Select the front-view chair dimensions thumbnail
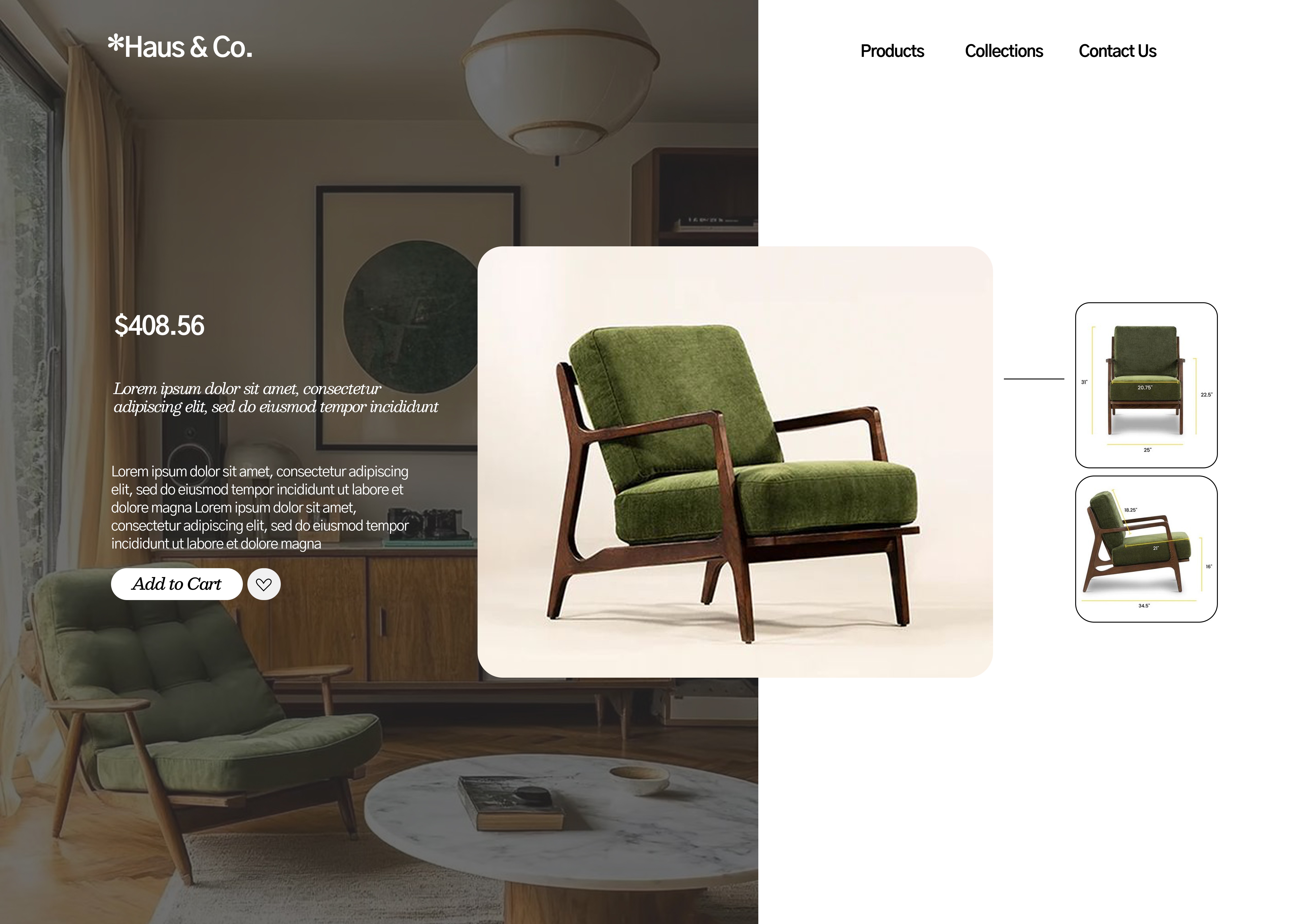Viewport: 1300px width, 924px height. coord(1146,385)
